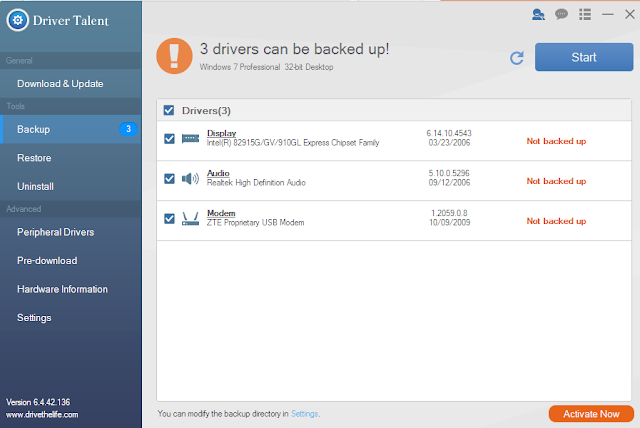Open the Audio driver name link
640x428 pixels.
(x=218, y=173)
